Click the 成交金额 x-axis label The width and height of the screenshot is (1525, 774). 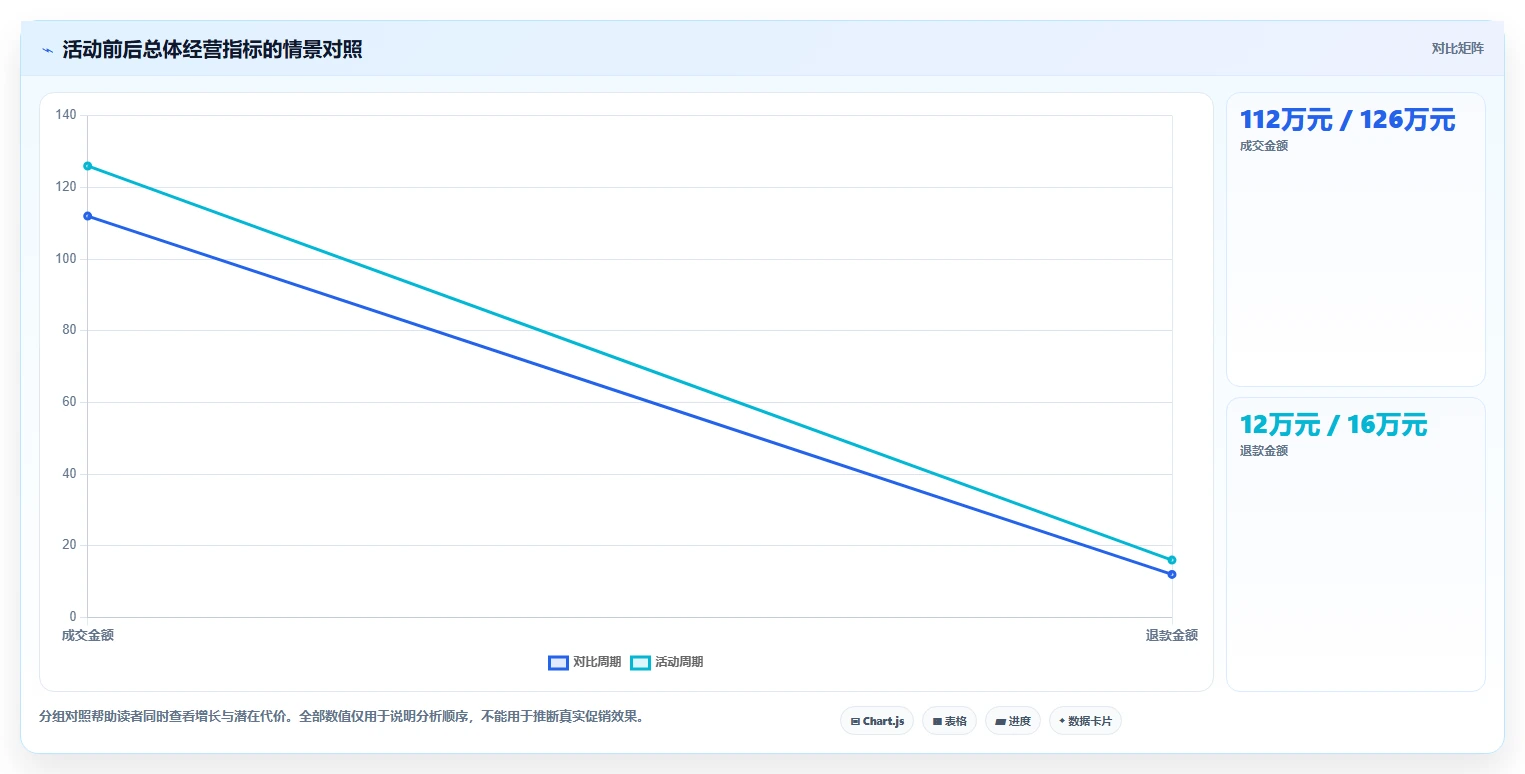point(88,635)
